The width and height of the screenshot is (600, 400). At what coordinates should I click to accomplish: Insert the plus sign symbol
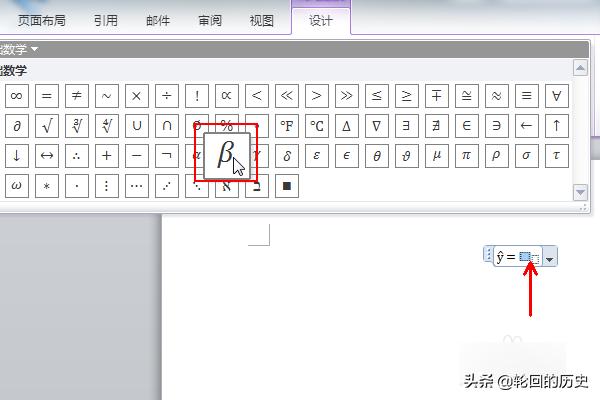[107, 156]
